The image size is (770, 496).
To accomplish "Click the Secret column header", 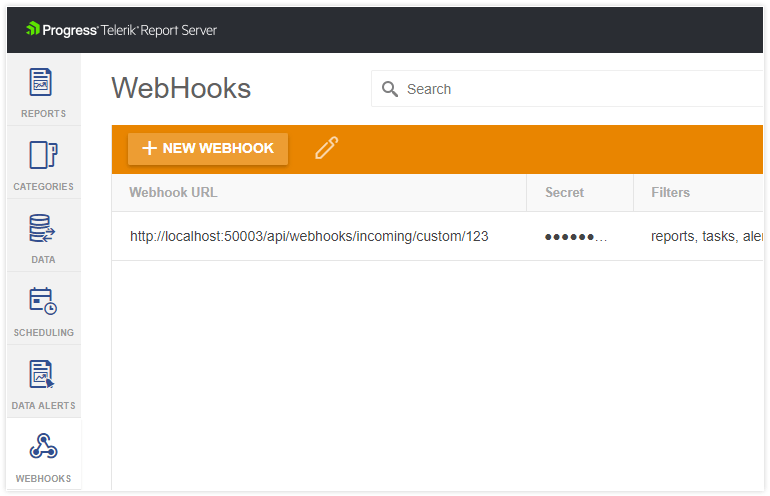I will [564, 192].
